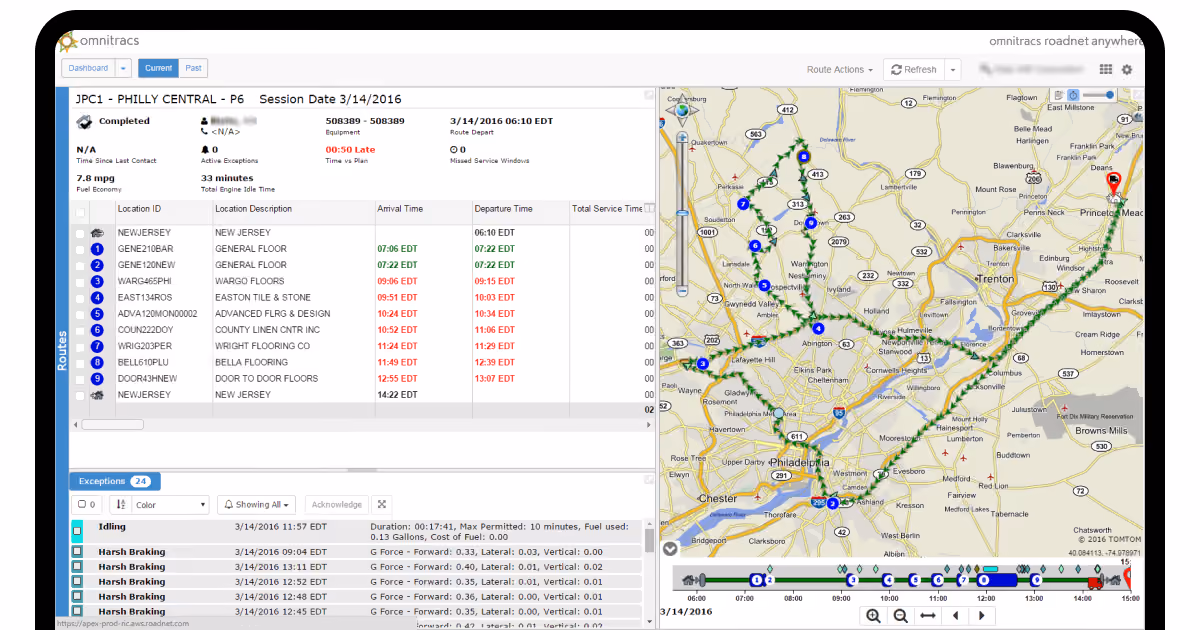Click the map notes layer icon
The image size is (1200, 630).
tap(1059, 95)
